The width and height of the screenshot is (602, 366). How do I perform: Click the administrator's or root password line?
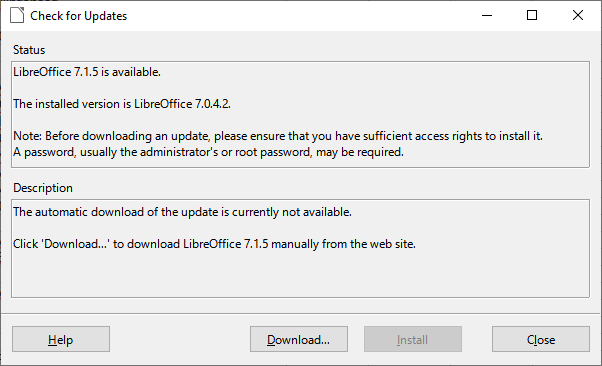coord(208,152)
